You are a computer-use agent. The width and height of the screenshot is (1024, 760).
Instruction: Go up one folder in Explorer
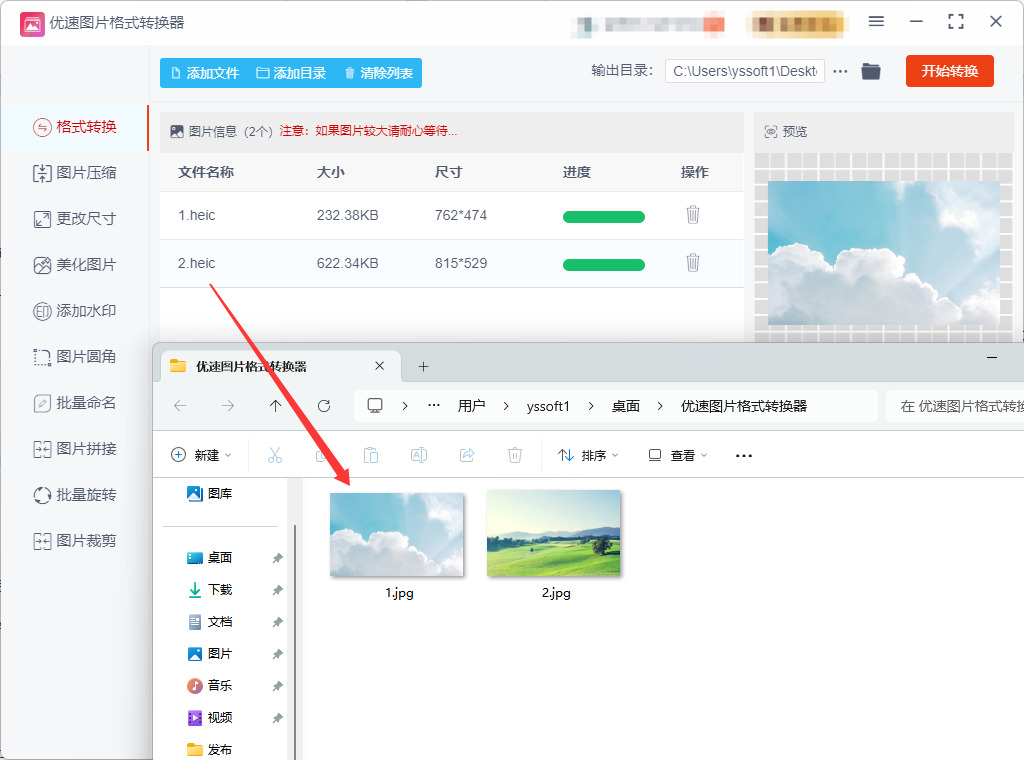click(276, 406)
